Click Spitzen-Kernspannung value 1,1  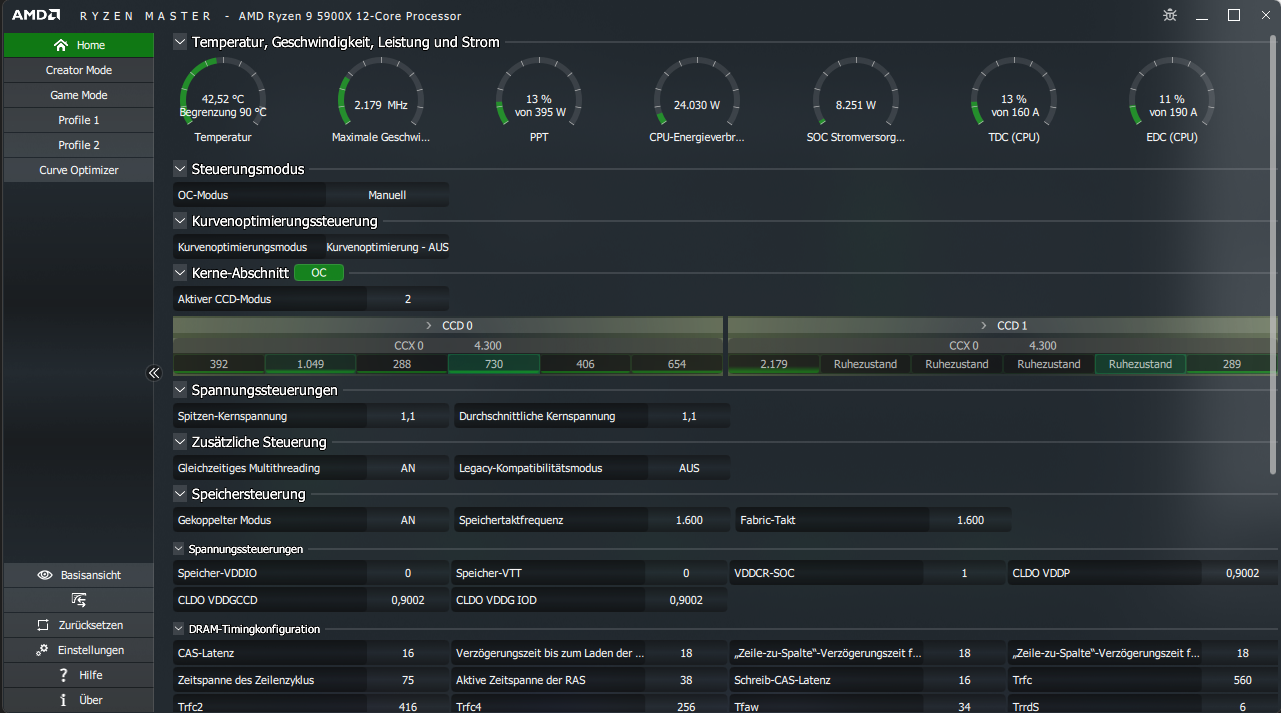pyautogui.click(x=408, y=416)
